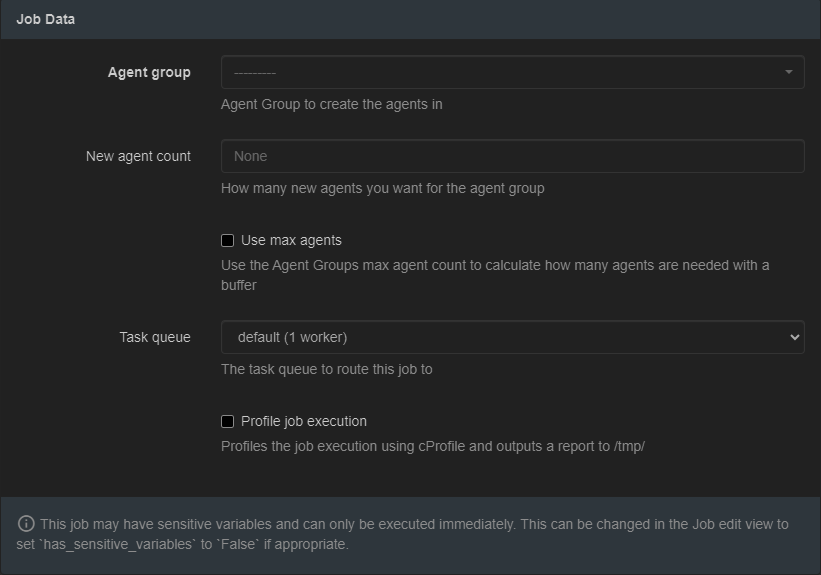
Task: Click the "Profile job execution" label text
Action: point(303,421)
